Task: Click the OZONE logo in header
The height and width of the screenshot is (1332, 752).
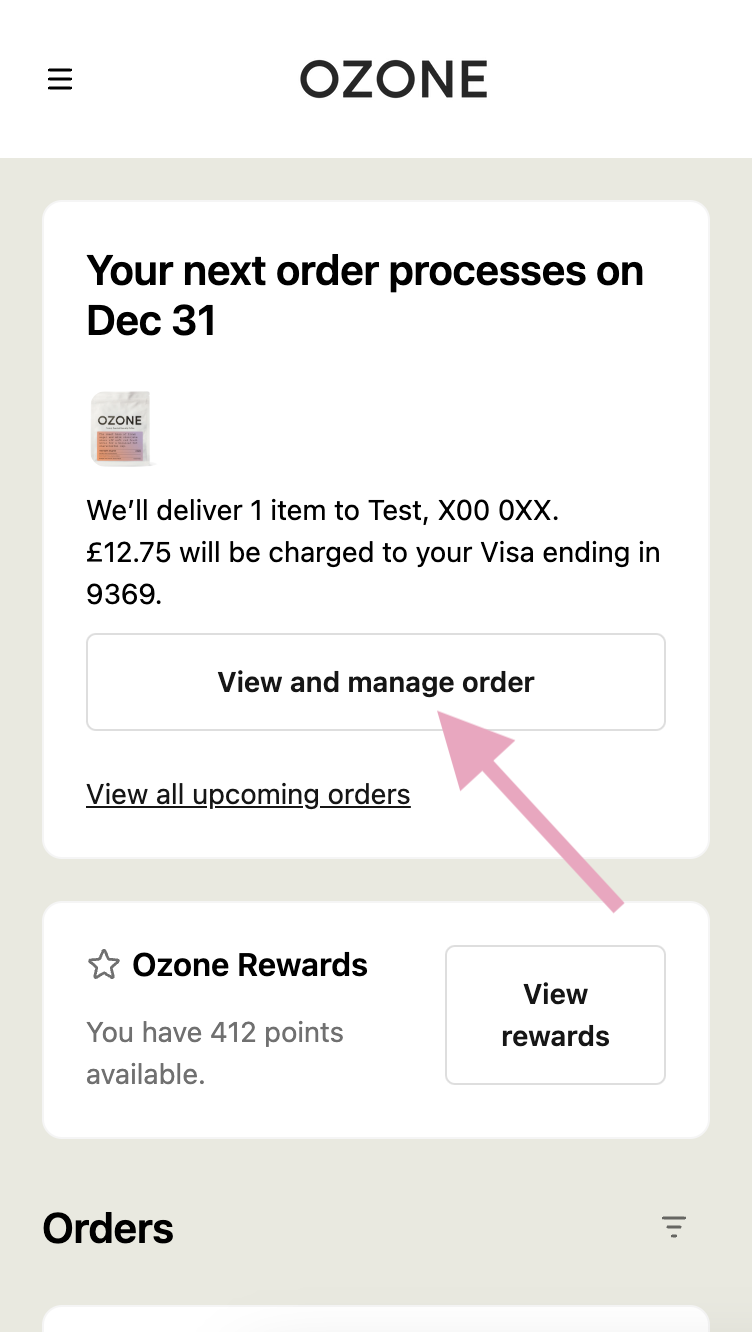Action: click(394, 79)
